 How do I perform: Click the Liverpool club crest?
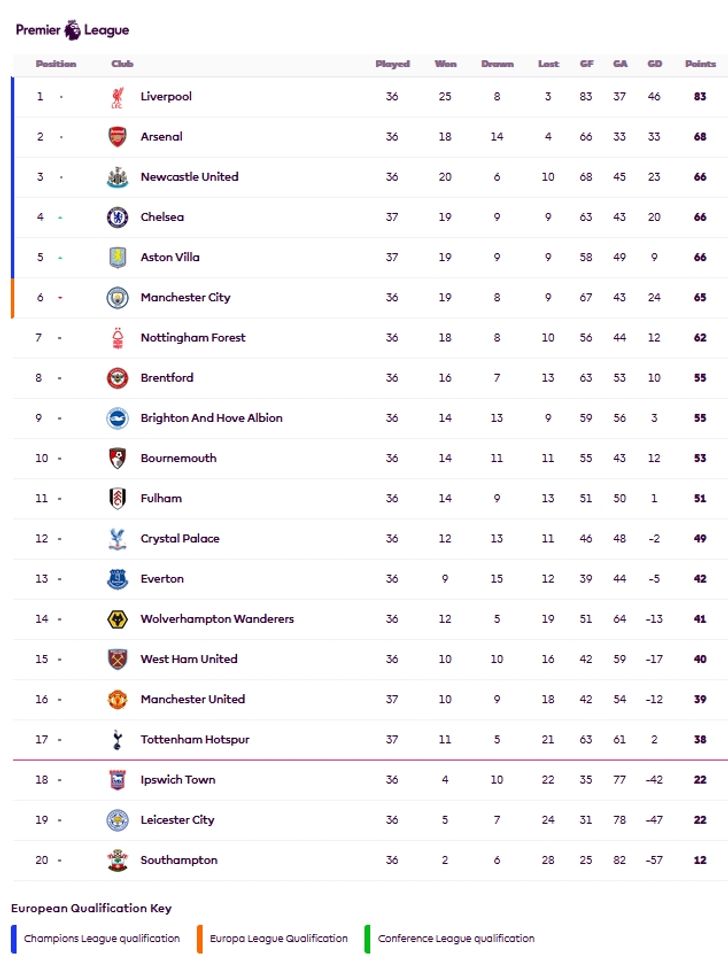pos(117,97)
